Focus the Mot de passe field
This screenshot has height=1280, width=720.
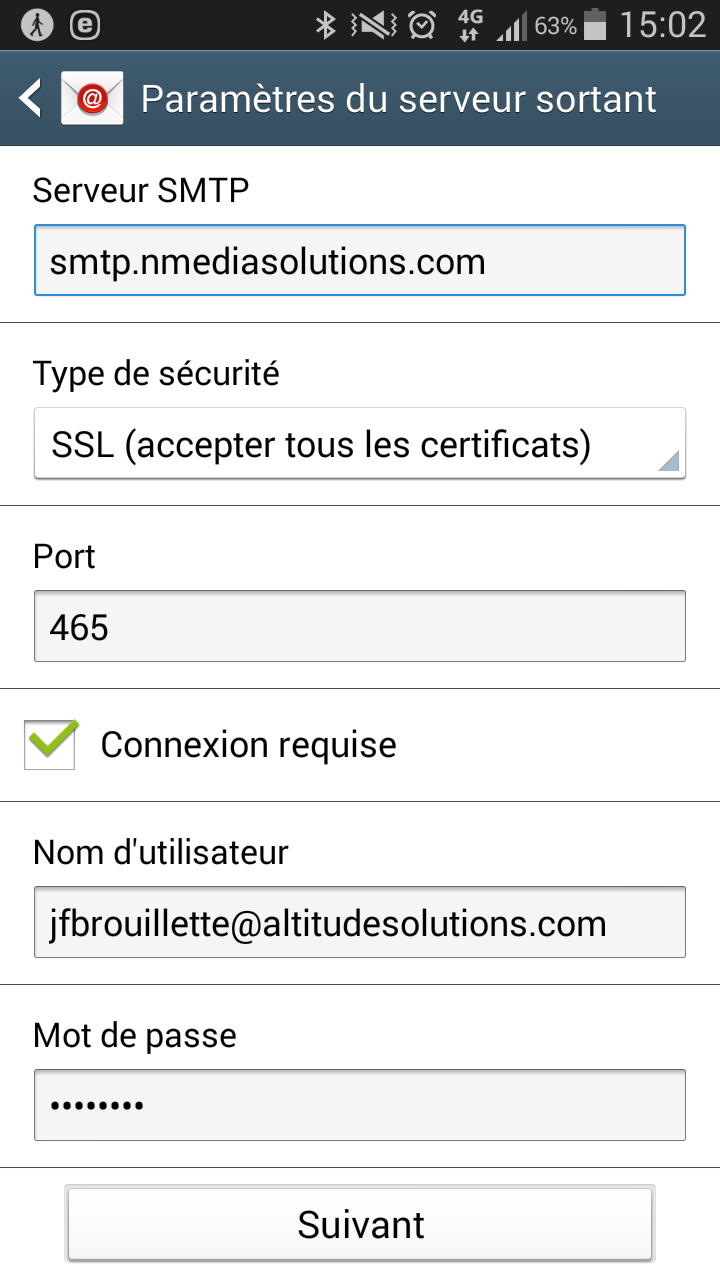pyautogui.click(x=360, y=1105)
